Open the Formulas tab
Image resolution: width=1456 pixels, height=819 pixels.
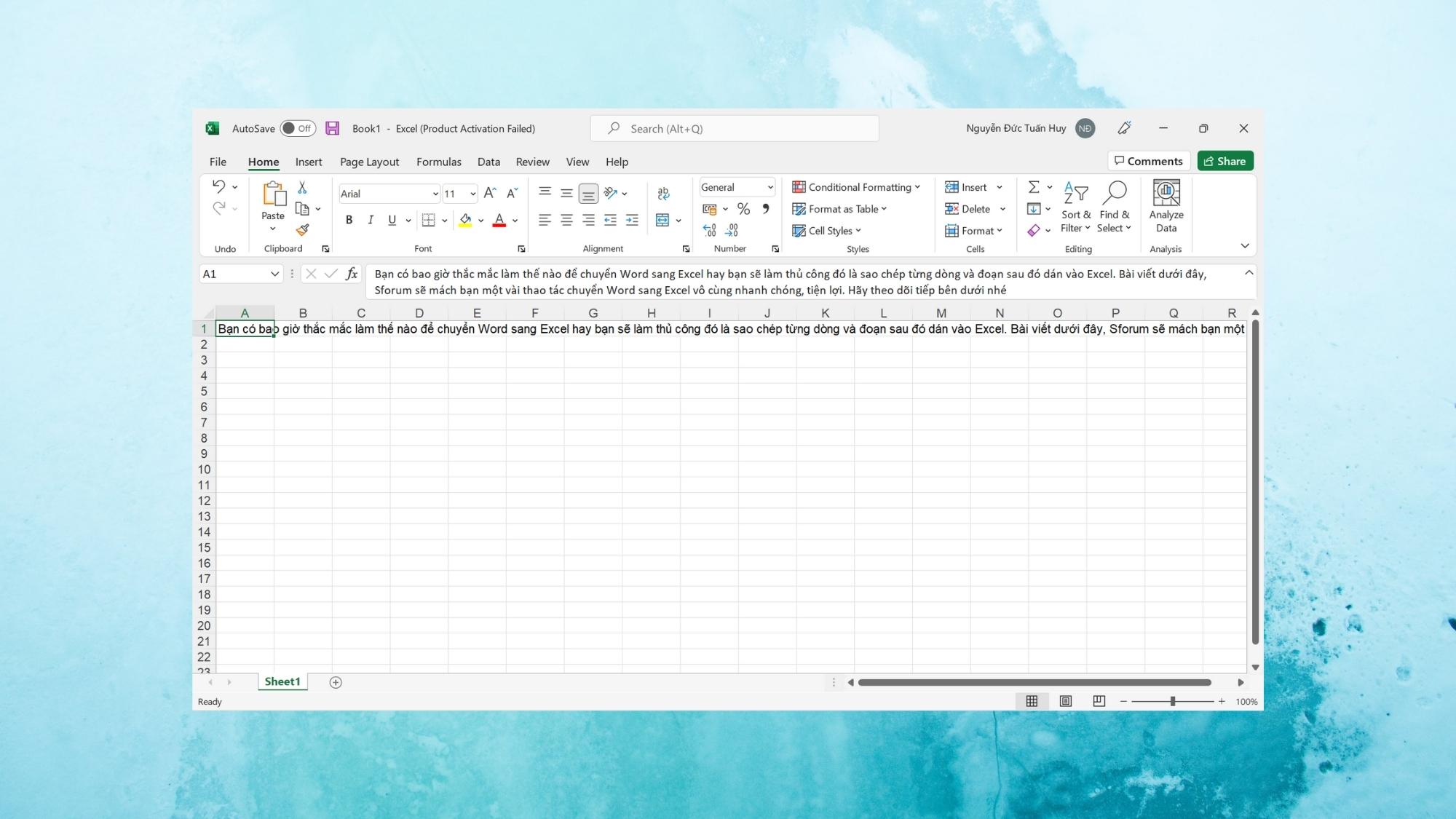click(x=439, y=161)
